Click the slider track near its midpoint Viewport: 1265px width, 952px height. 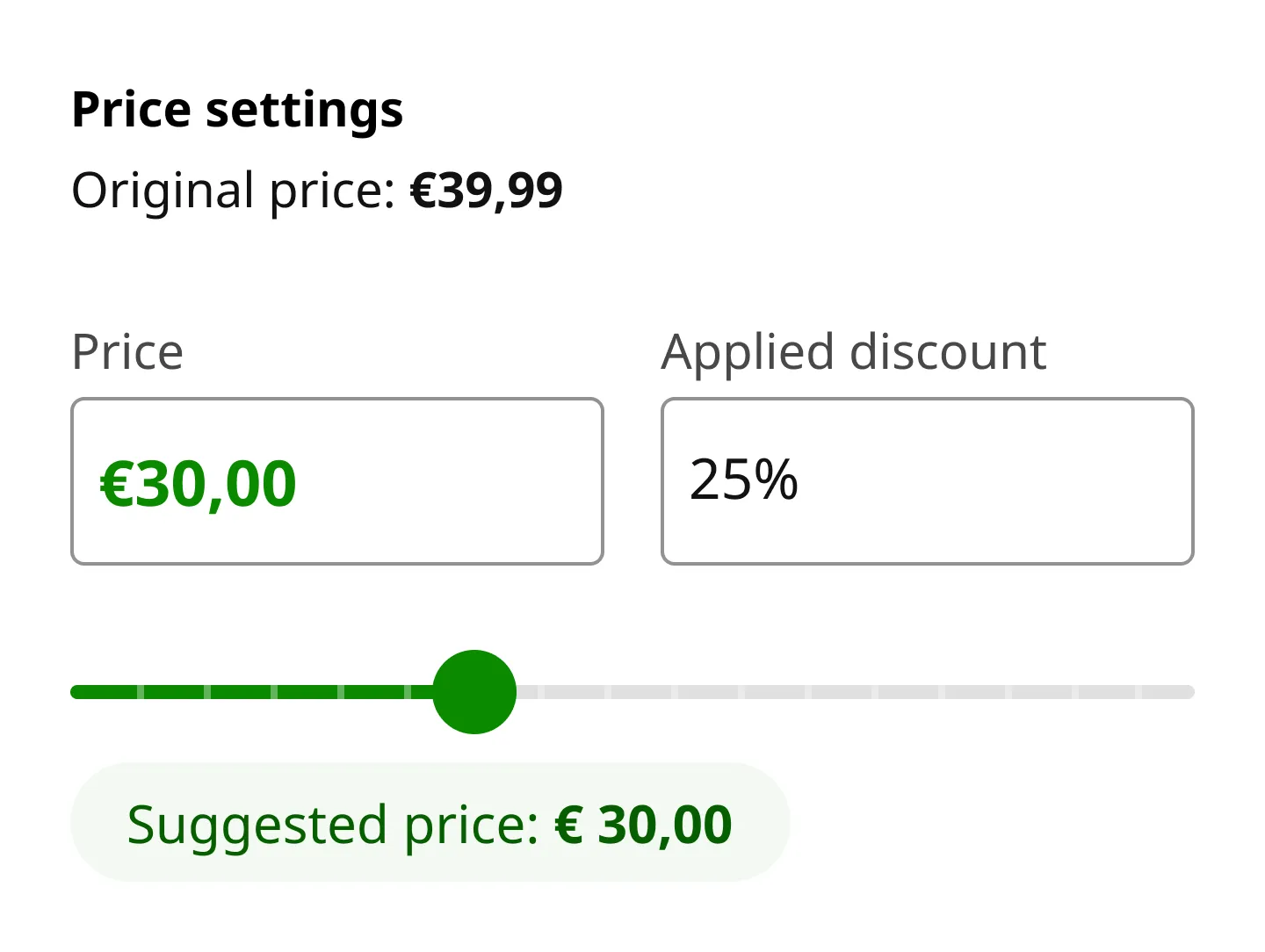[632, 691]
